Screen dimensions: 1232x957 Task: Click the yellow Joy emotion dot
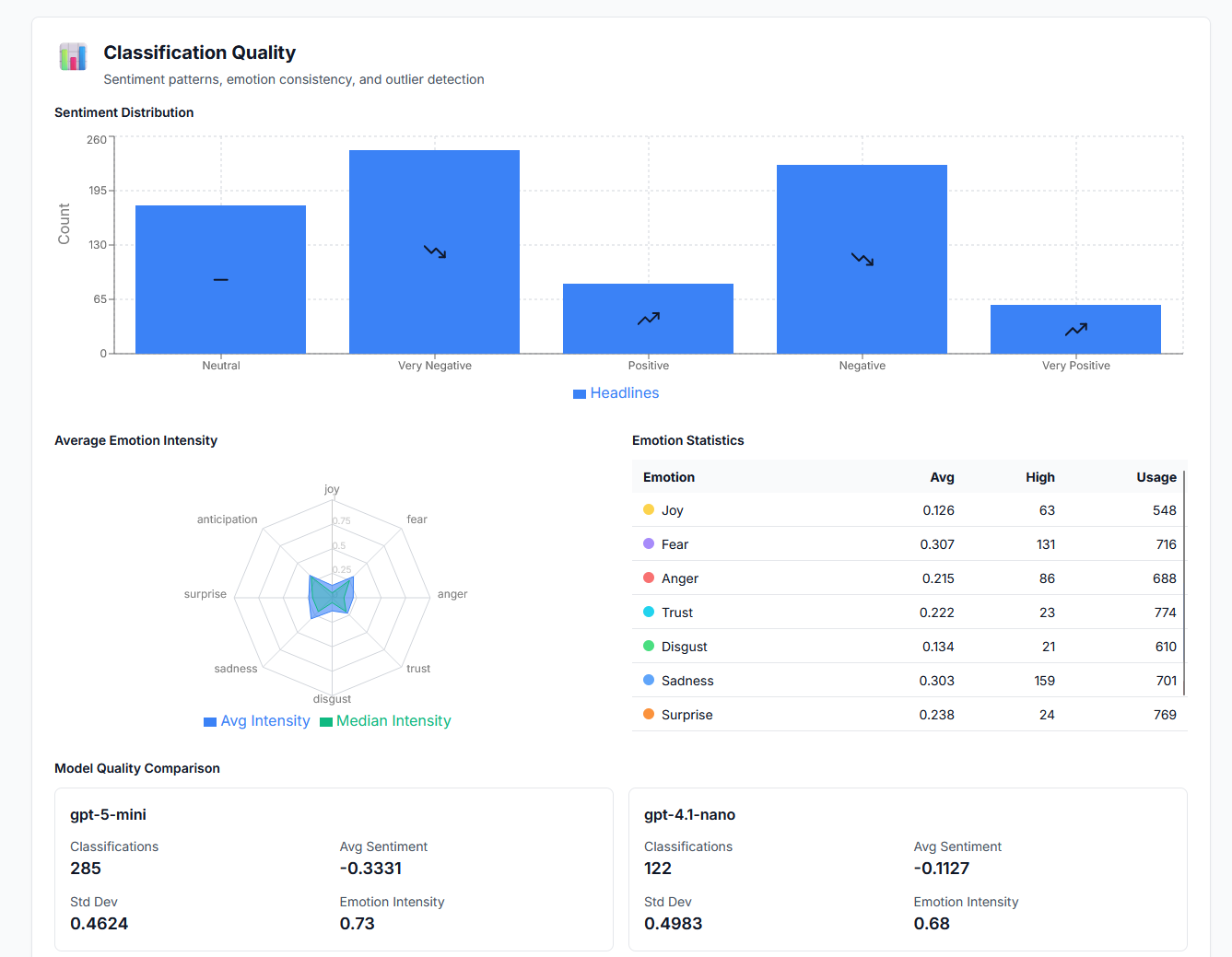pyautogui.click(x=649, y=509)
